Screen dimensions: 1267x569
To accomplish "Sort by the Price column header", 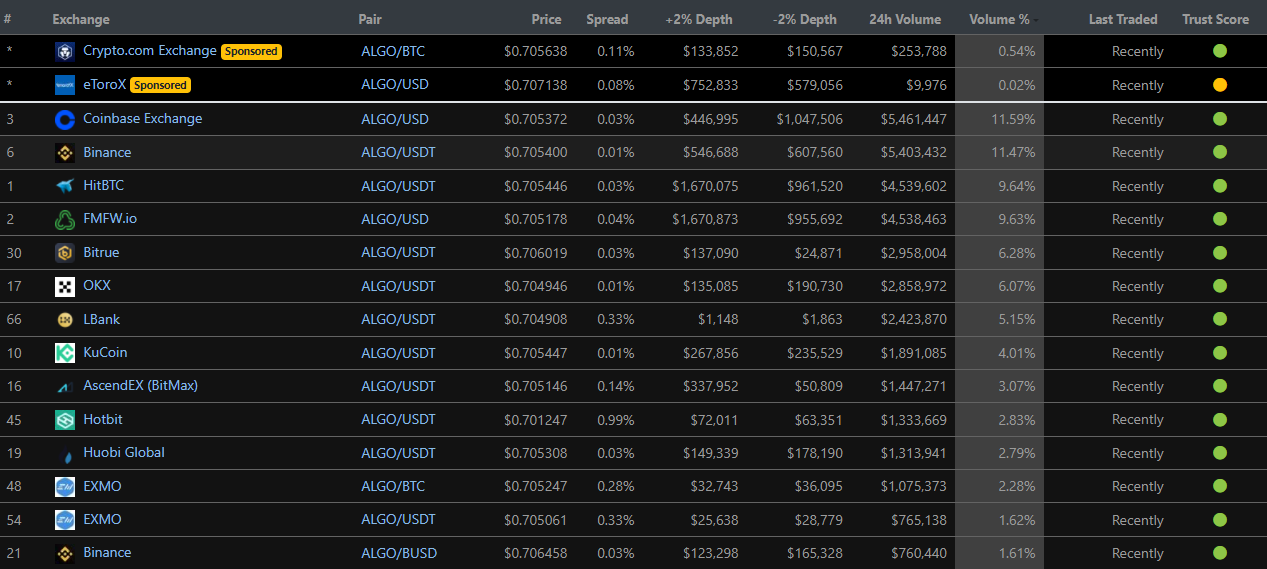I will coord(546,19).
